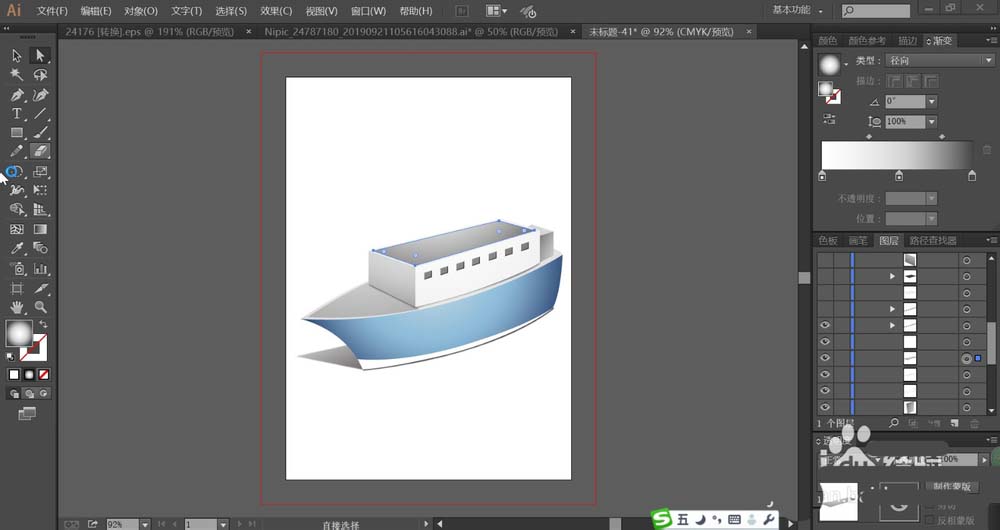Select the Symbol Sprayer tool

[17, 269]
